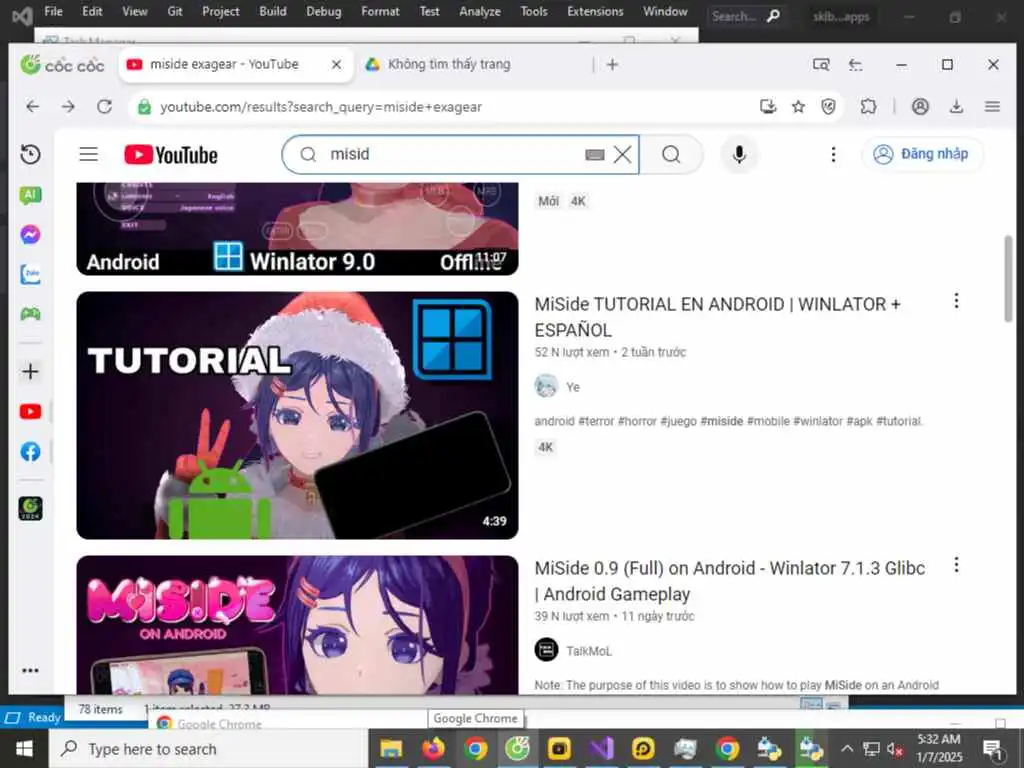Open a new browser tab
Screen dimensions: 1024x768
click(x=613, y=64)
